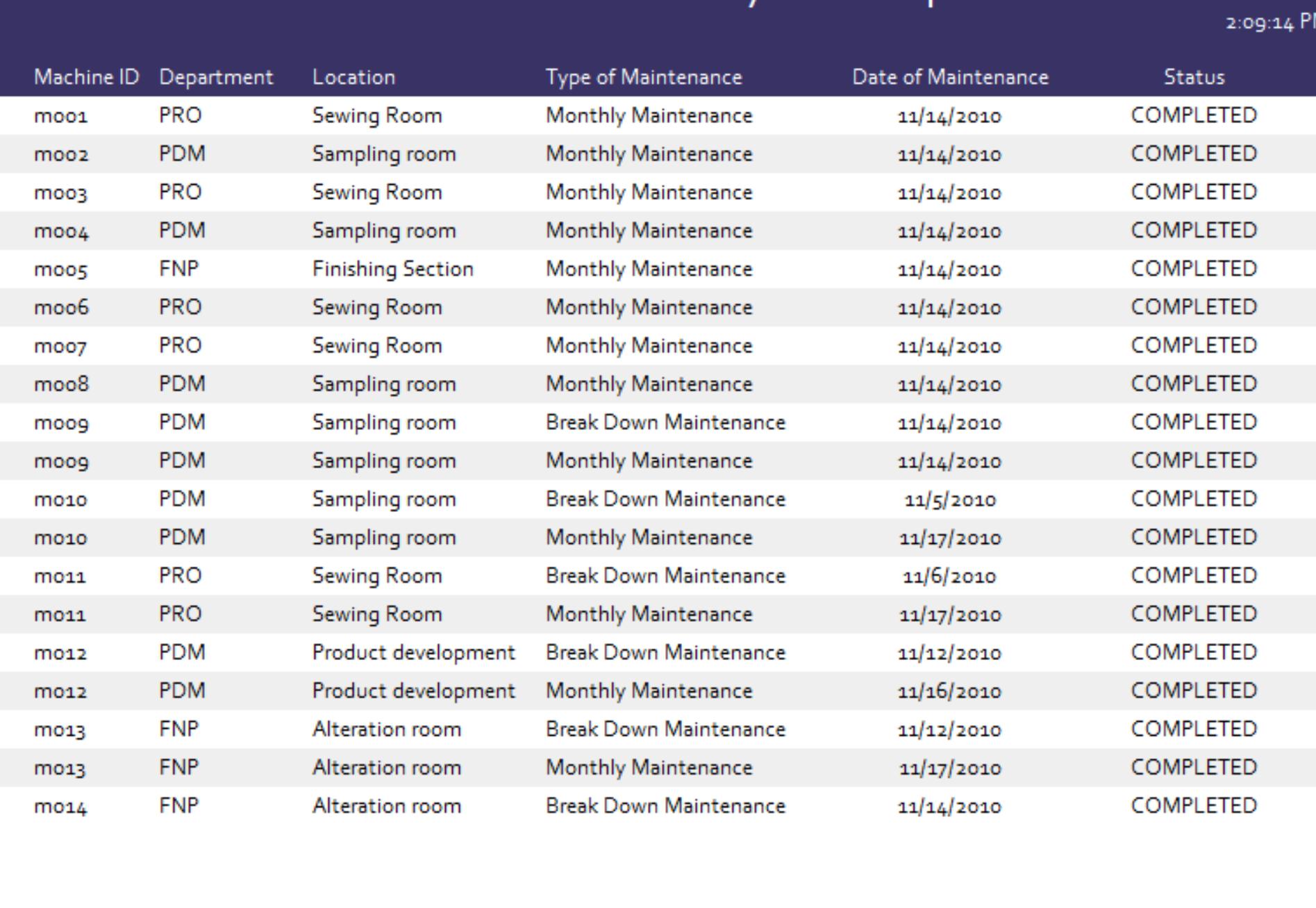Screen dimensions: 1316x908
Task: Select the Date of Maintenance header
Action: coord(949,77)
